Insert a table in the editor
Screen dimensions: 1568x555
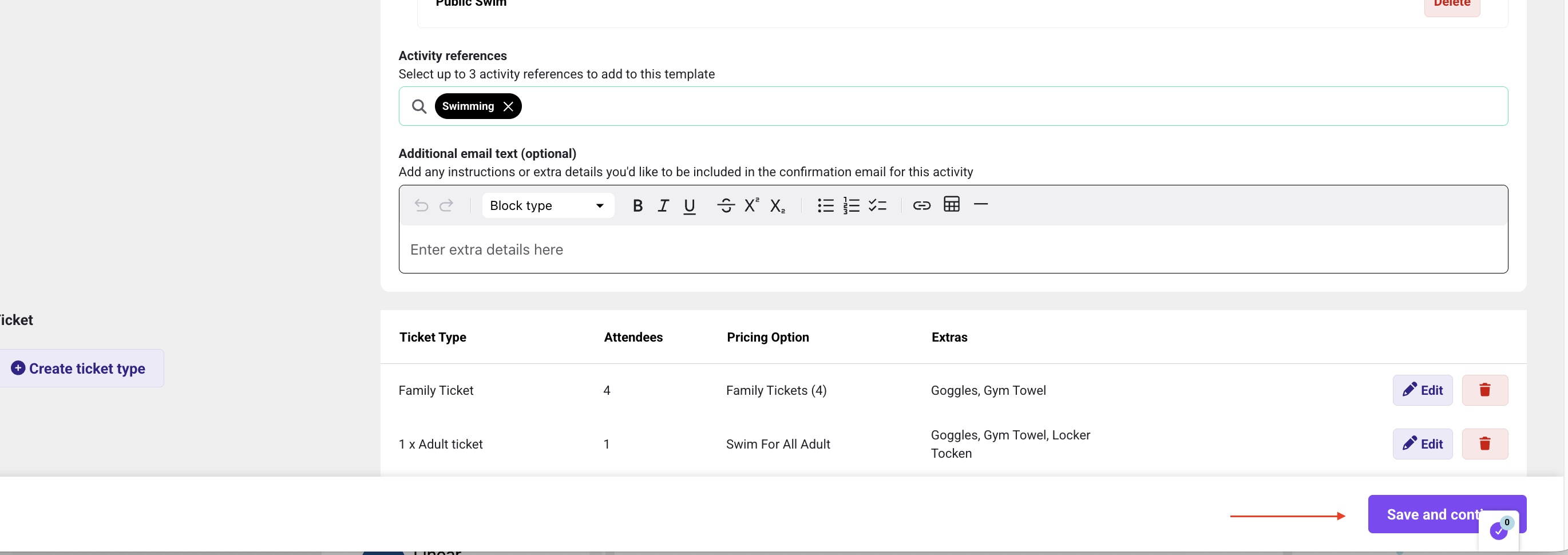click(952, 204)
